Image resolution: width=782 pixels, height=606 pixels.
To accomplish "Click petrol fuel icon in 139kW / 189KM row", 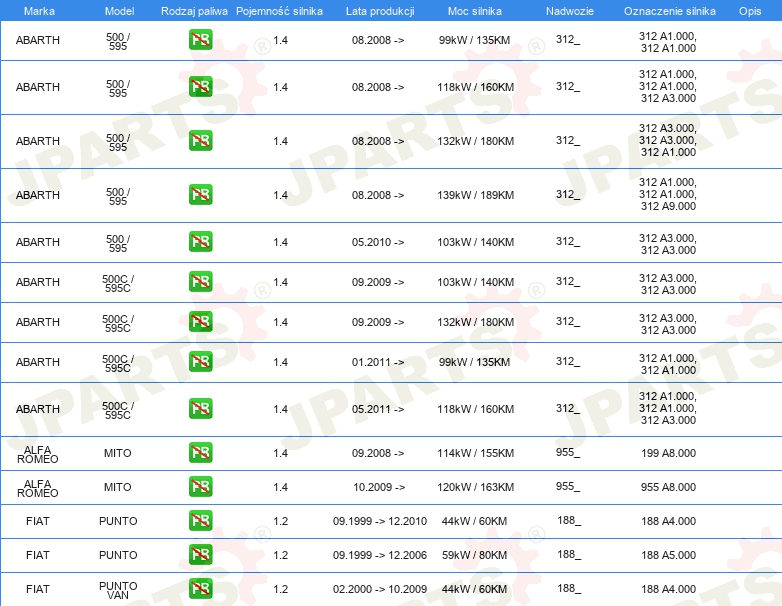I will [200, 195].
